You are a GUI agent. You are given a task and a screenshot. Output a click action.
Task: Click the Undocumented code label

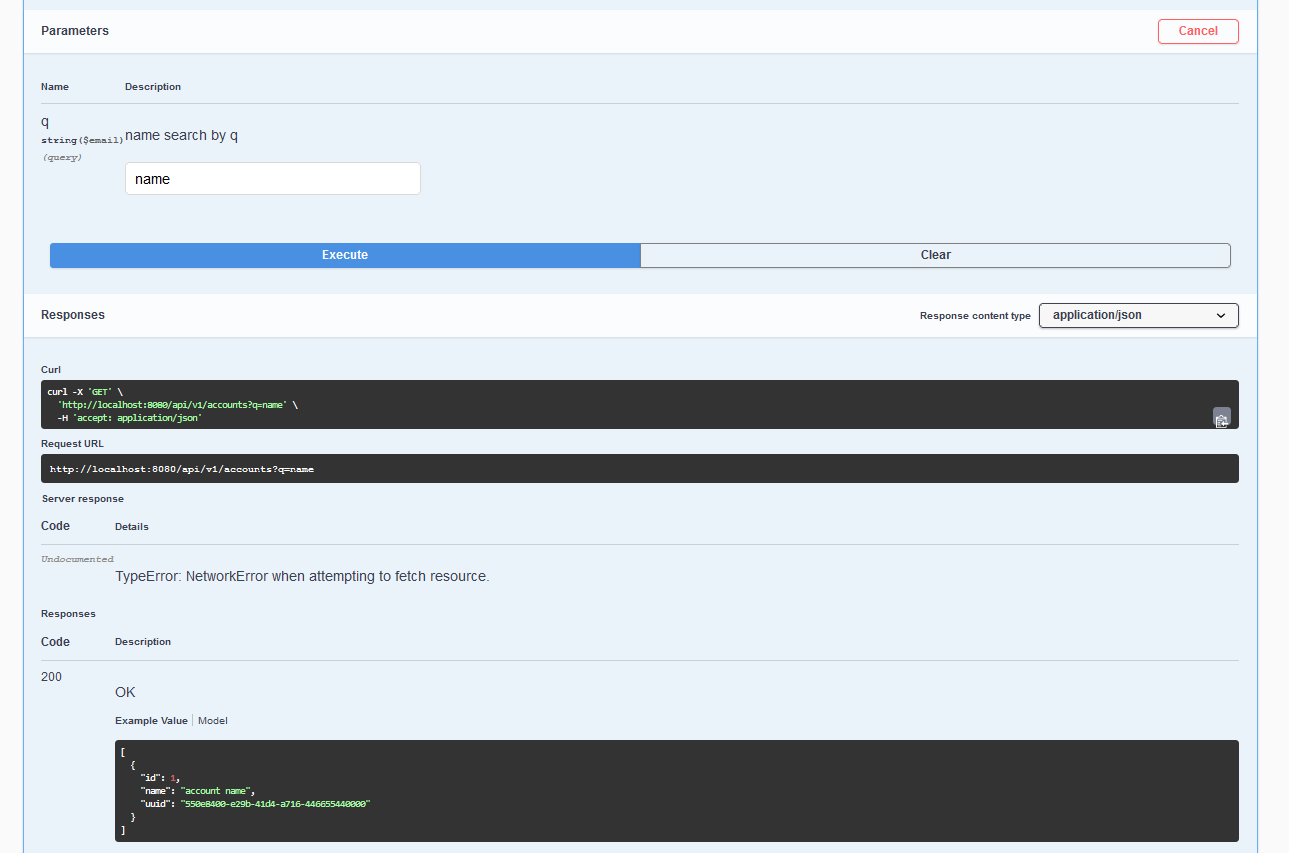pos(77,559)
